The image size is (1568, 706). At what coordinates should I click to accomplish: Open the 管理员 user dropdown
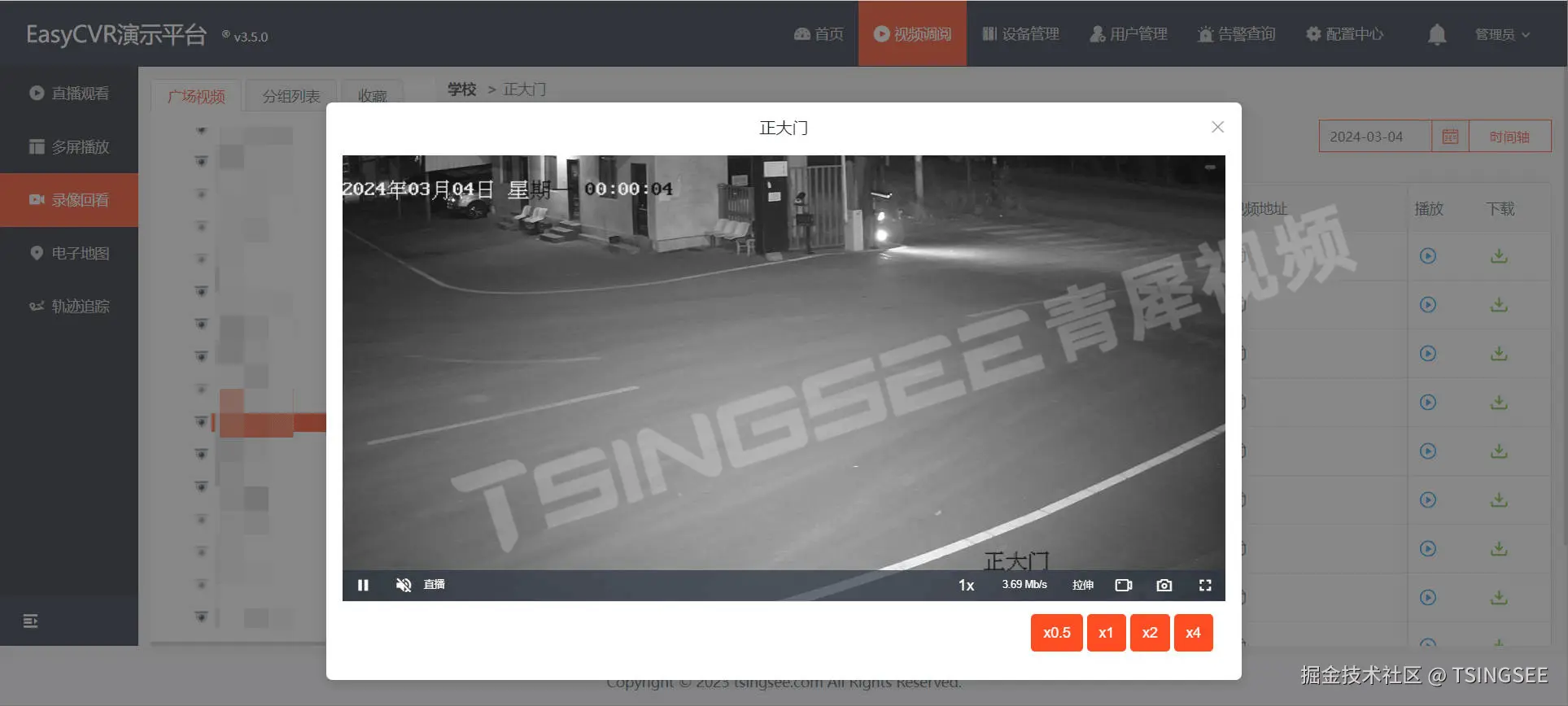[x=1502, y=34]
